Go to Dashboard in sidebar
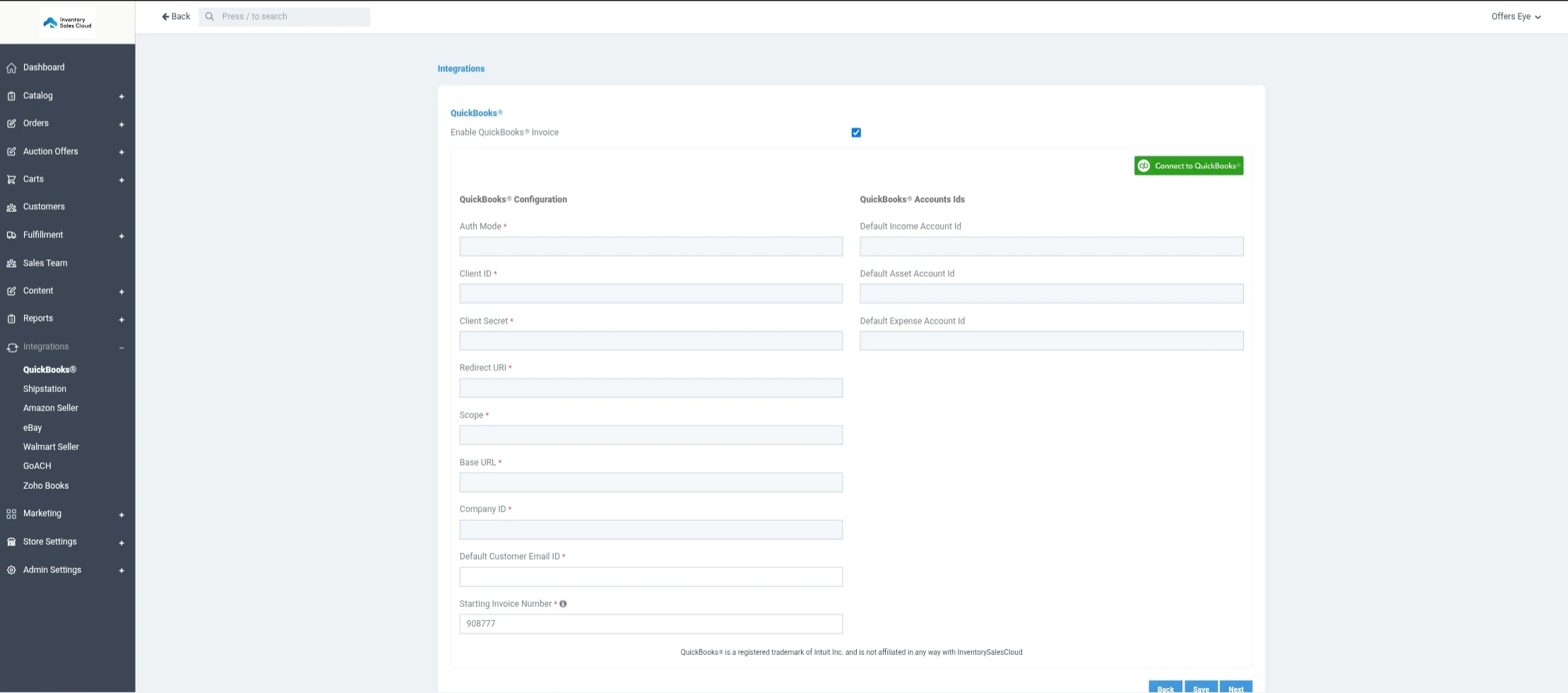 (x=44, y=67)
